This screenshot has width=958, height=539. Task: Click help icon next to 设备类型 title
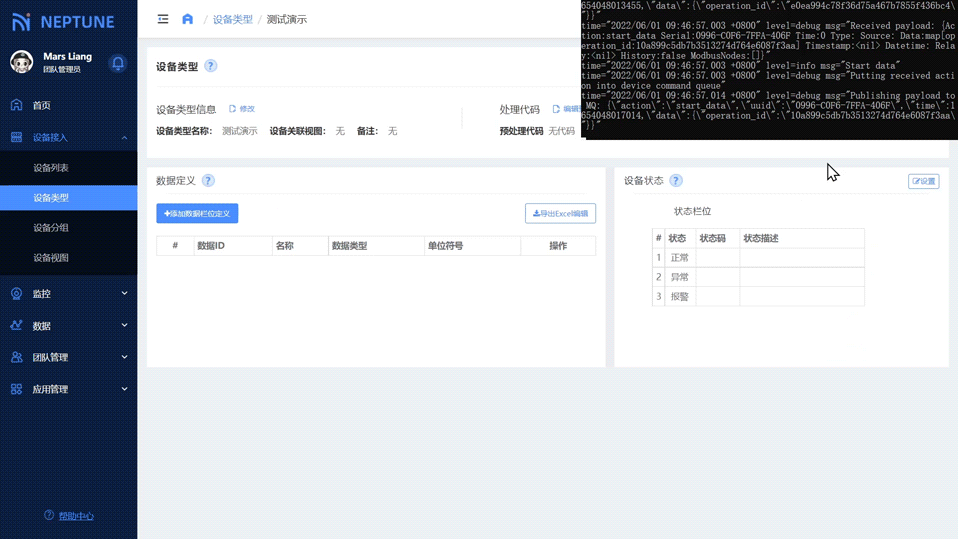[210, 66]
